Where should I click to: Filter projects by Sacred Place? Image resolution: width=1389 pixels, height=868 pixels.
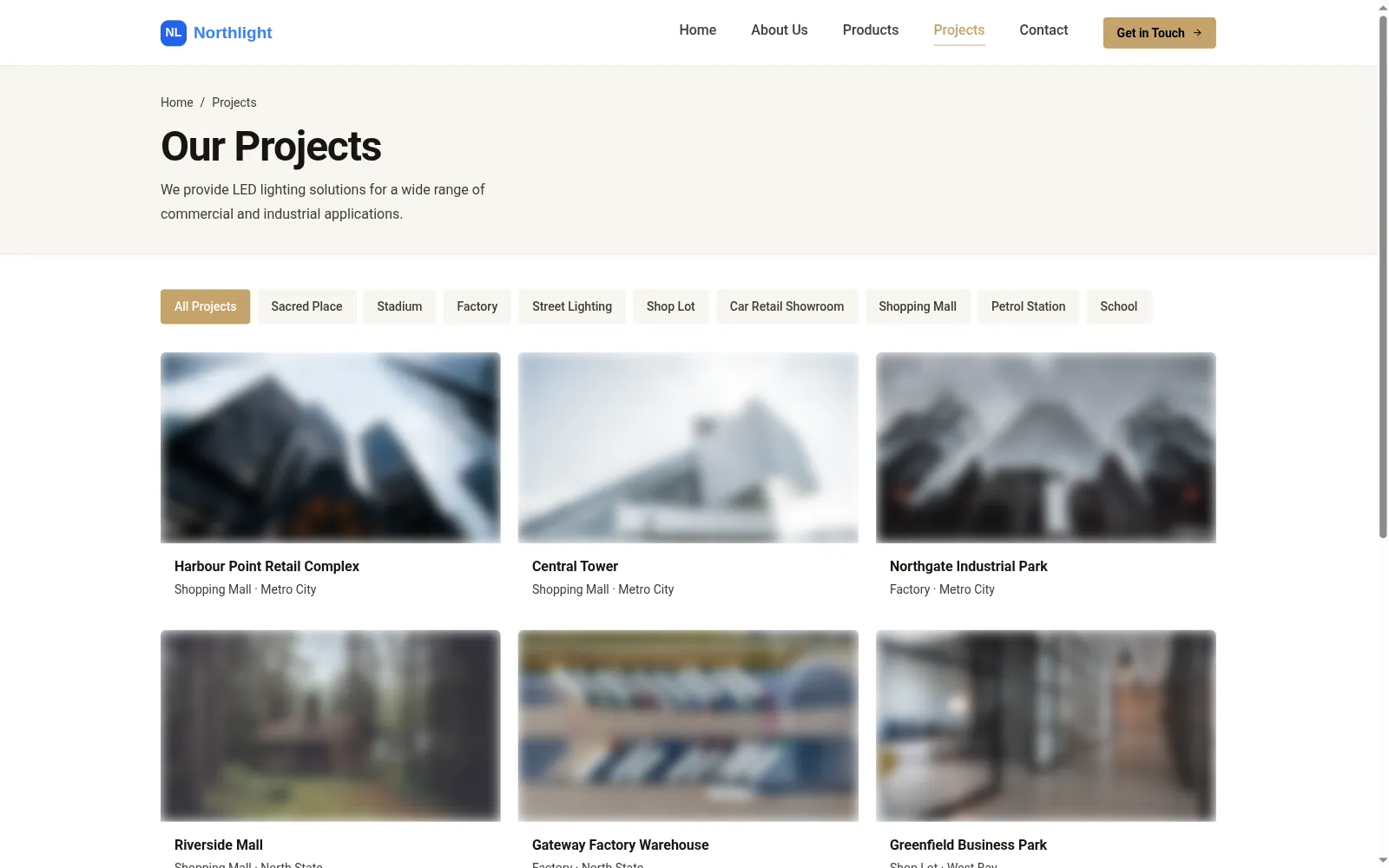[x=306, y=306]
